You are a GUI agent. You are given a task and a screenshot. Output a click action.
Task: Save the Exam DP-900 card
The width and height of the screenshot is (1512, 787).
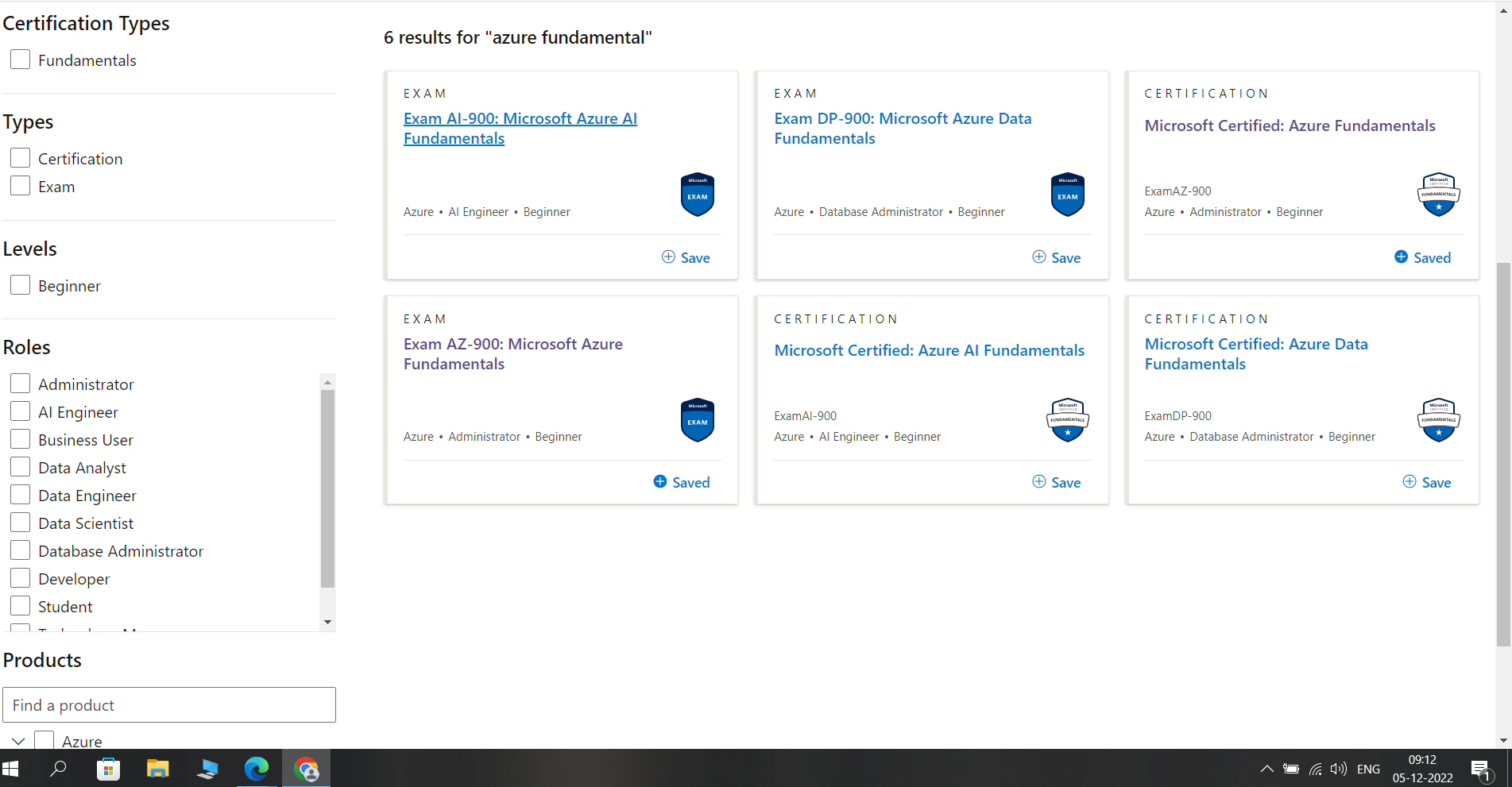pyautogui.click(x=1056, y=257)
